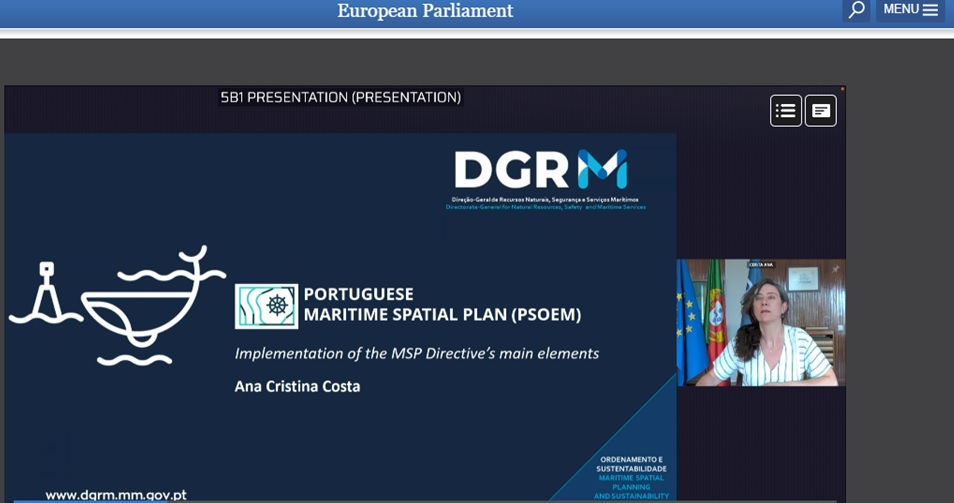Open the video chapters list icon
The image size is (954, 503).
pos(785,111)
